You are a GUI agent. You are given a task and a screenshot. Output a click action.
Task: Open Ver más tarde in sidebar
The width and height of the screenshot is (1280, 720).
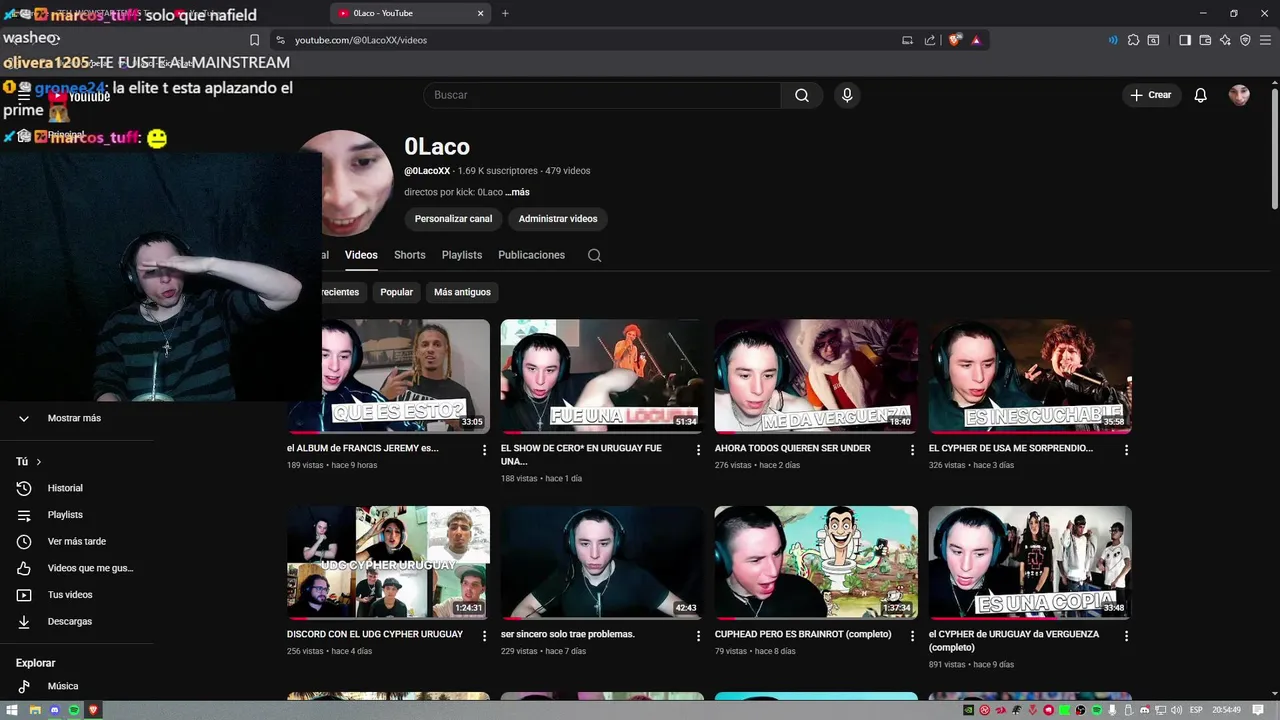(77, 541)
